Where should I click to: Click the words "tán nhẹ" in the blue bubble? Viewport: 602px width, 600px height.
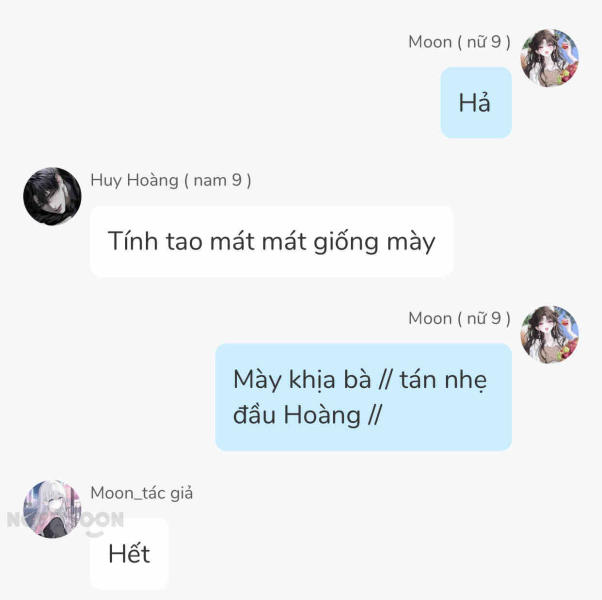pyautogui.click(x=443, y=380)
